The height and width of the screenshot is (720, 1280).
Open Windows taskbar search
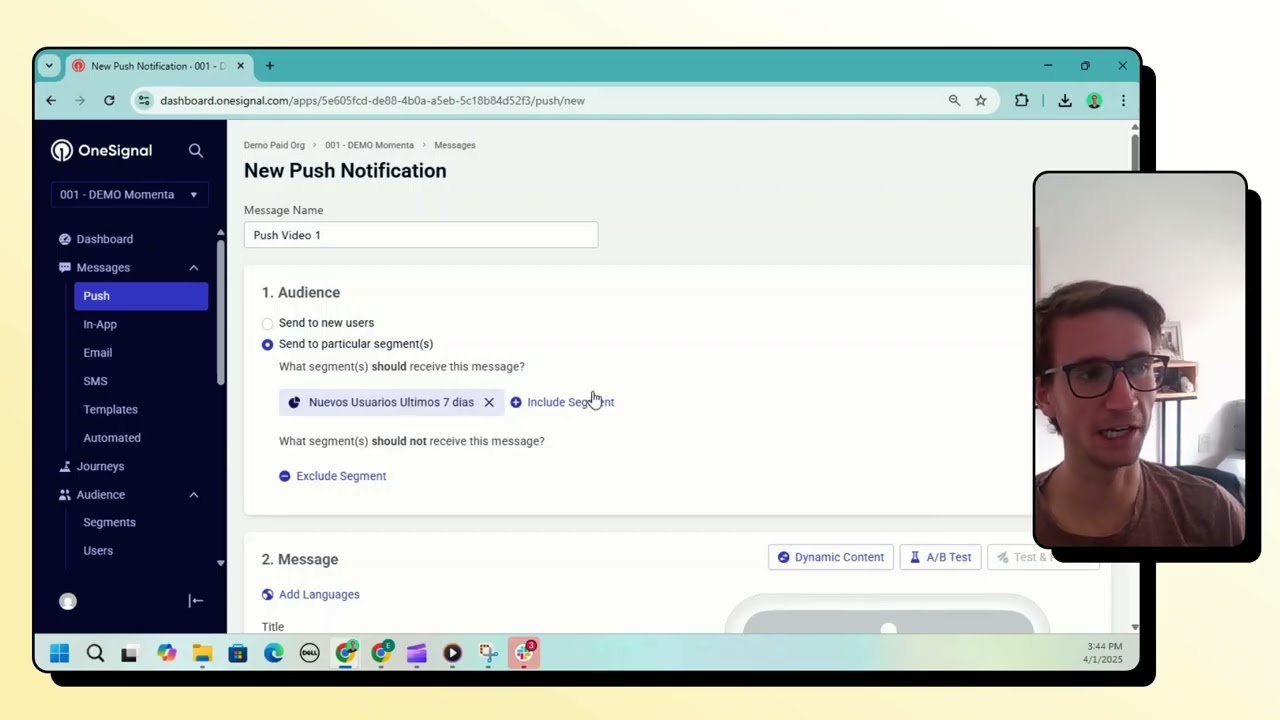95,653
